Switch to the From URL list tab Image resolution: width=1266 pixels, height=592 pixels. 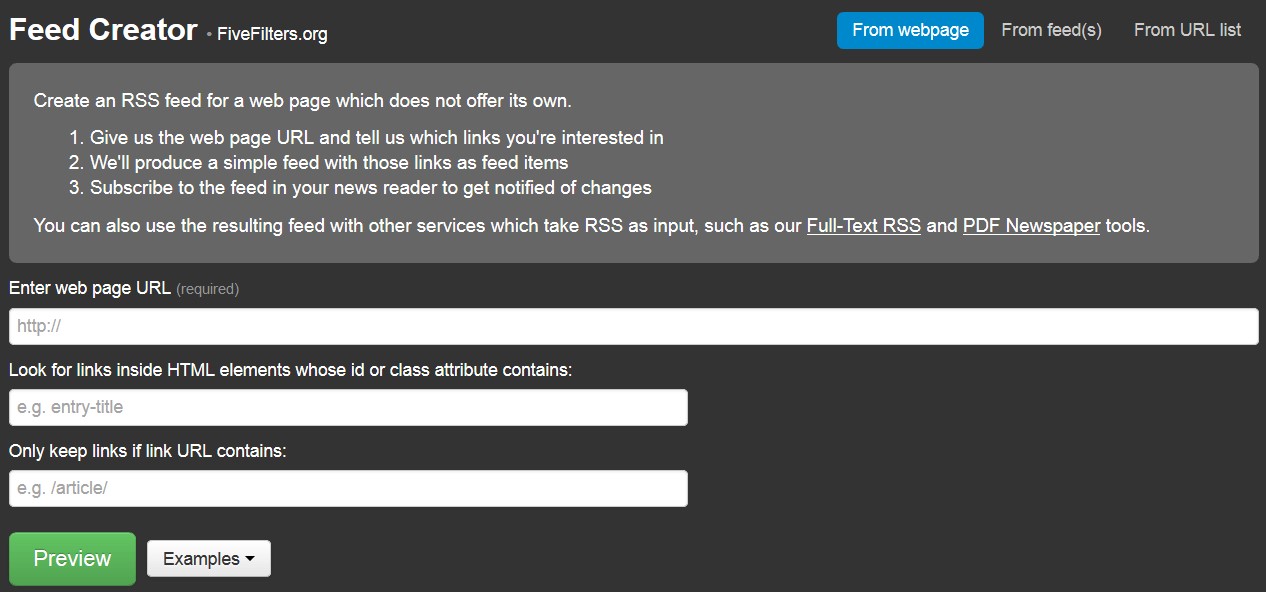[1187, 30]
